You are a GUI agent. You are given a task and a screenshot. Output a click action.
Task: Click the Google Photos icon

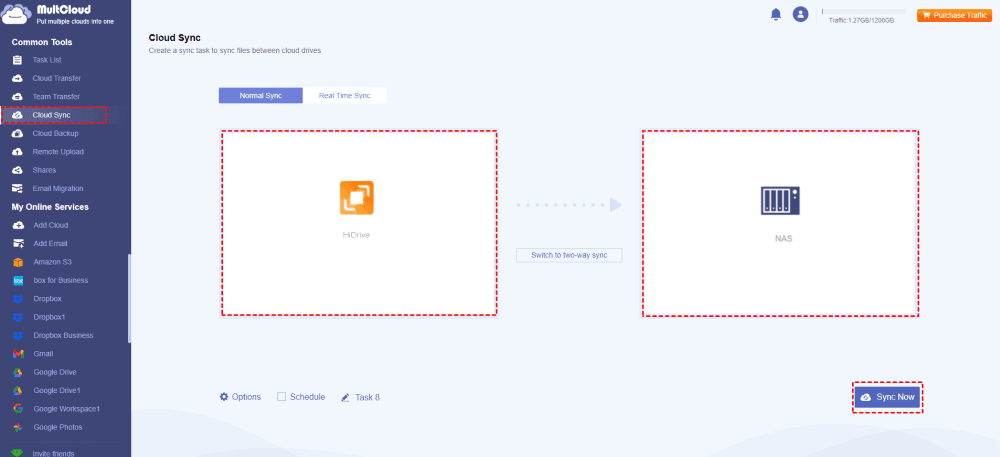pyautogui.click(x=18, y=427)
